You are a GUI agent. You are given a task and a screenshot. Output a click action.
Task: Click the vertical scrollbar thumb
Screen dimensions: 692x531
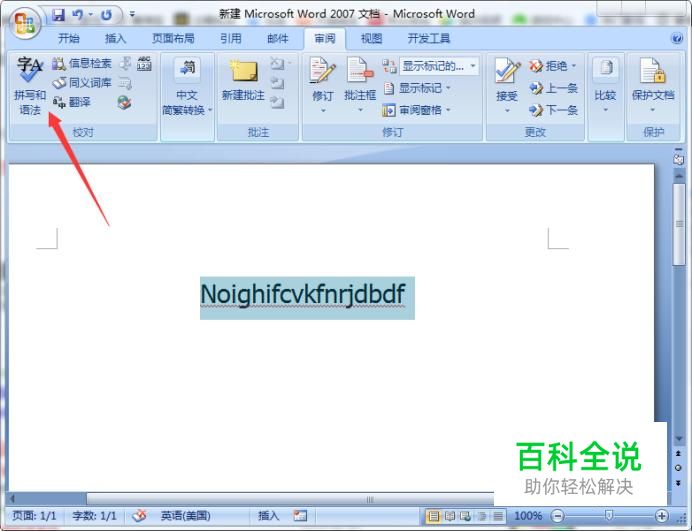click(x=679, y=224)
